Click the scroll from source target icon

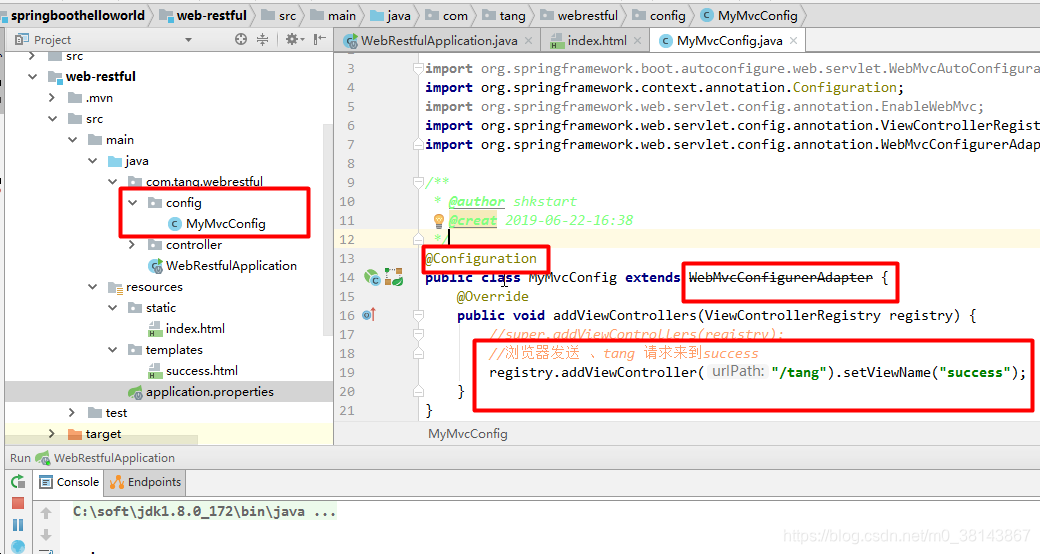(241, 40)
